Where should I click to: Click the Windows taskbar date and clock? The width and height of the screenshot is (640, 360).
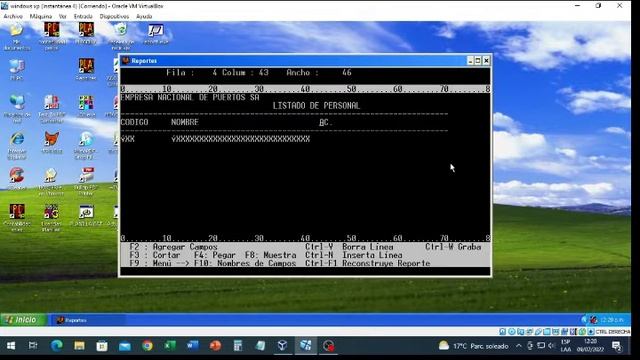[x=590, y=346]
